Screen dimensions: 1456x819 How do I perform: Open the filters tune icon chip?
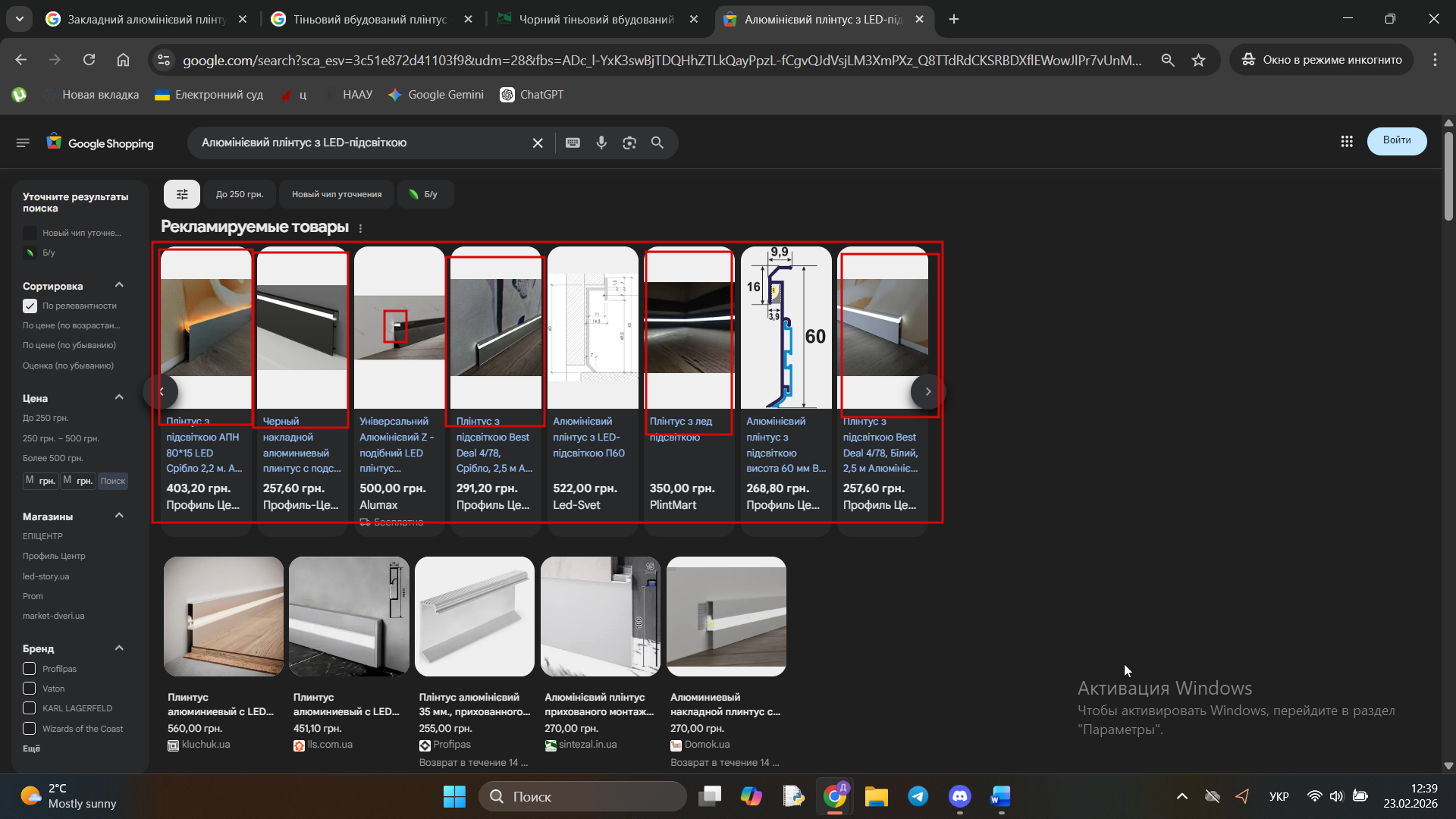pyautogui.click(x=182, y=194)
